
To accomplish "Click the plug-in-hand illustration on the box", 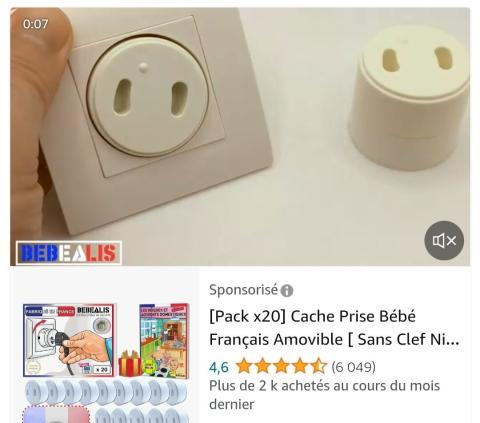I will click(83, 348).
